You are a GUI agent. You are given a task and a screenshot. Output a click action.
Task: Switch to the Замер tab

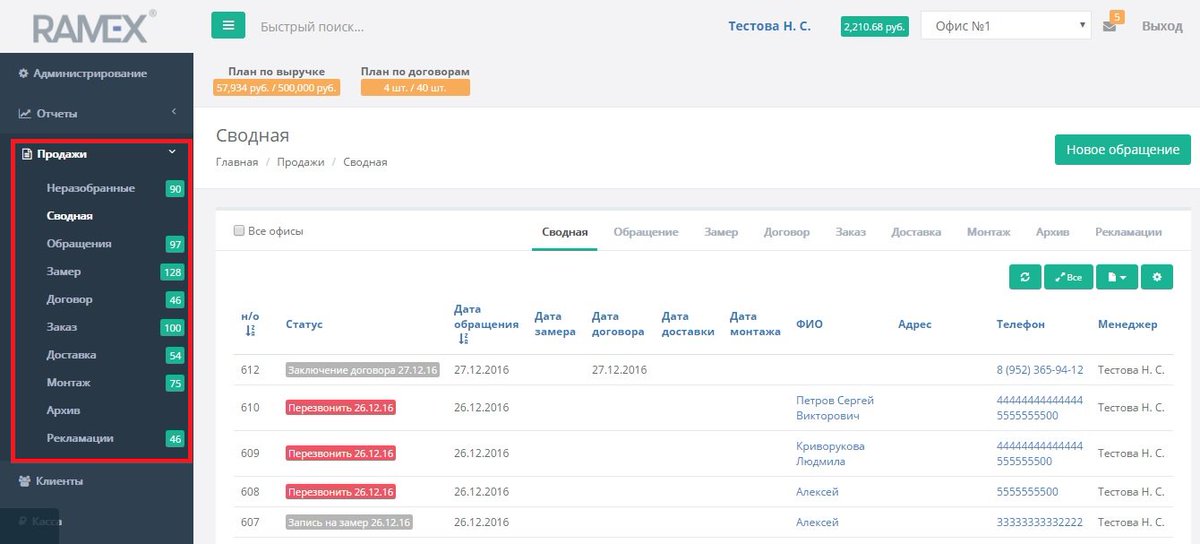pos(720,232)
